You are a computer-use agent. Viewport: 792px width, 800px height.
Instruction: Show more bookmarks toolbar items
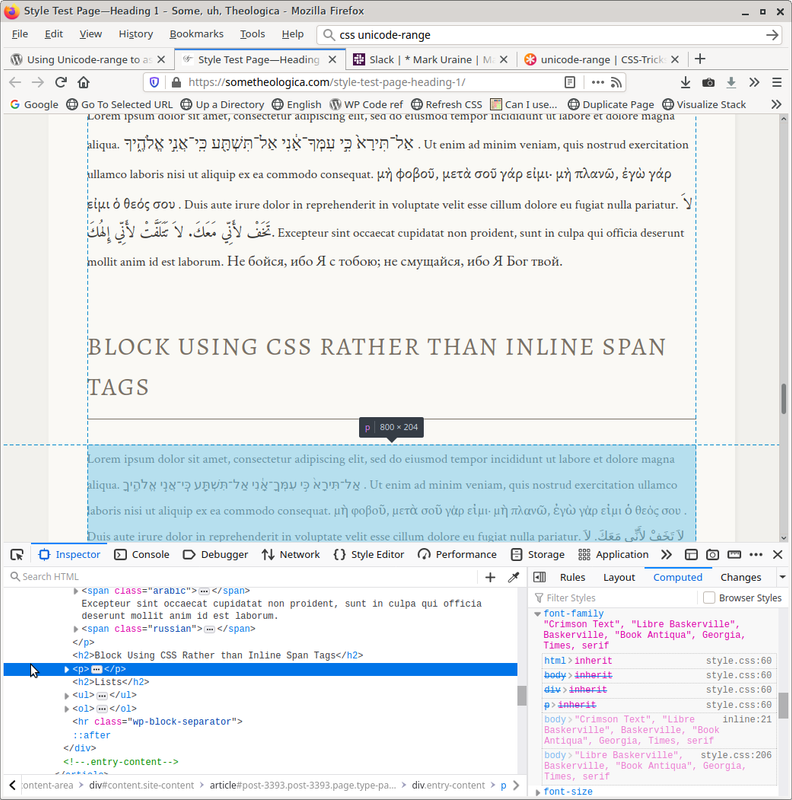(776, 105)
